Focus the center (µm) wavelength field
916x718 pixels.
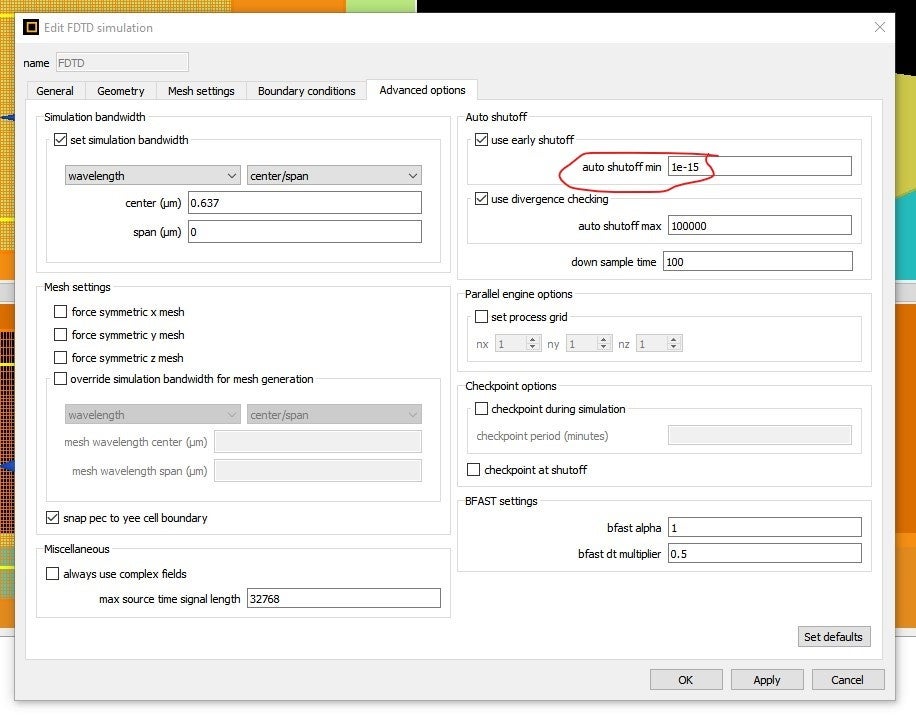pyautogui.click(x=304, y=203)
